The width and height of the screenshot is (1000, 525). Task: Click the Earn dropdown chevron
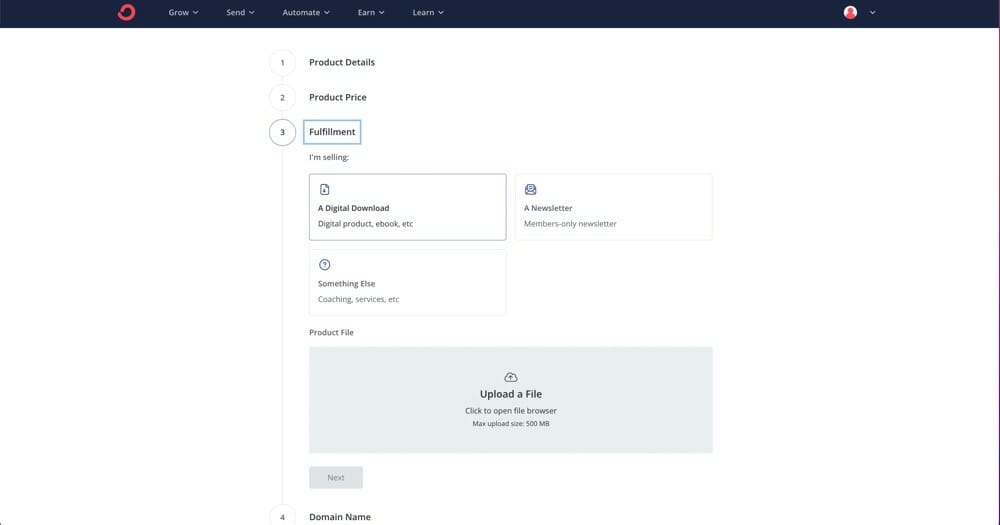point(381,13)
